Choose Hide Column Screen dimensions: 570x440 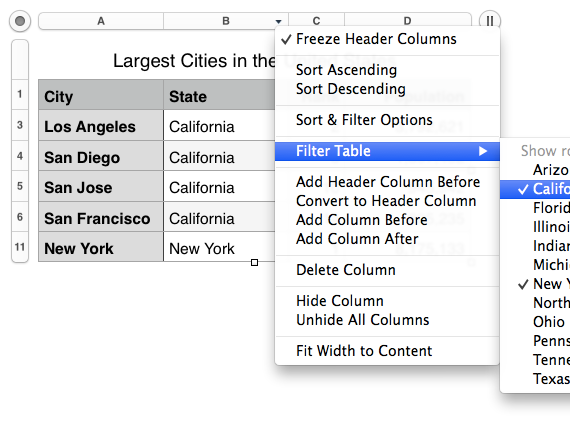click(340, 301)
